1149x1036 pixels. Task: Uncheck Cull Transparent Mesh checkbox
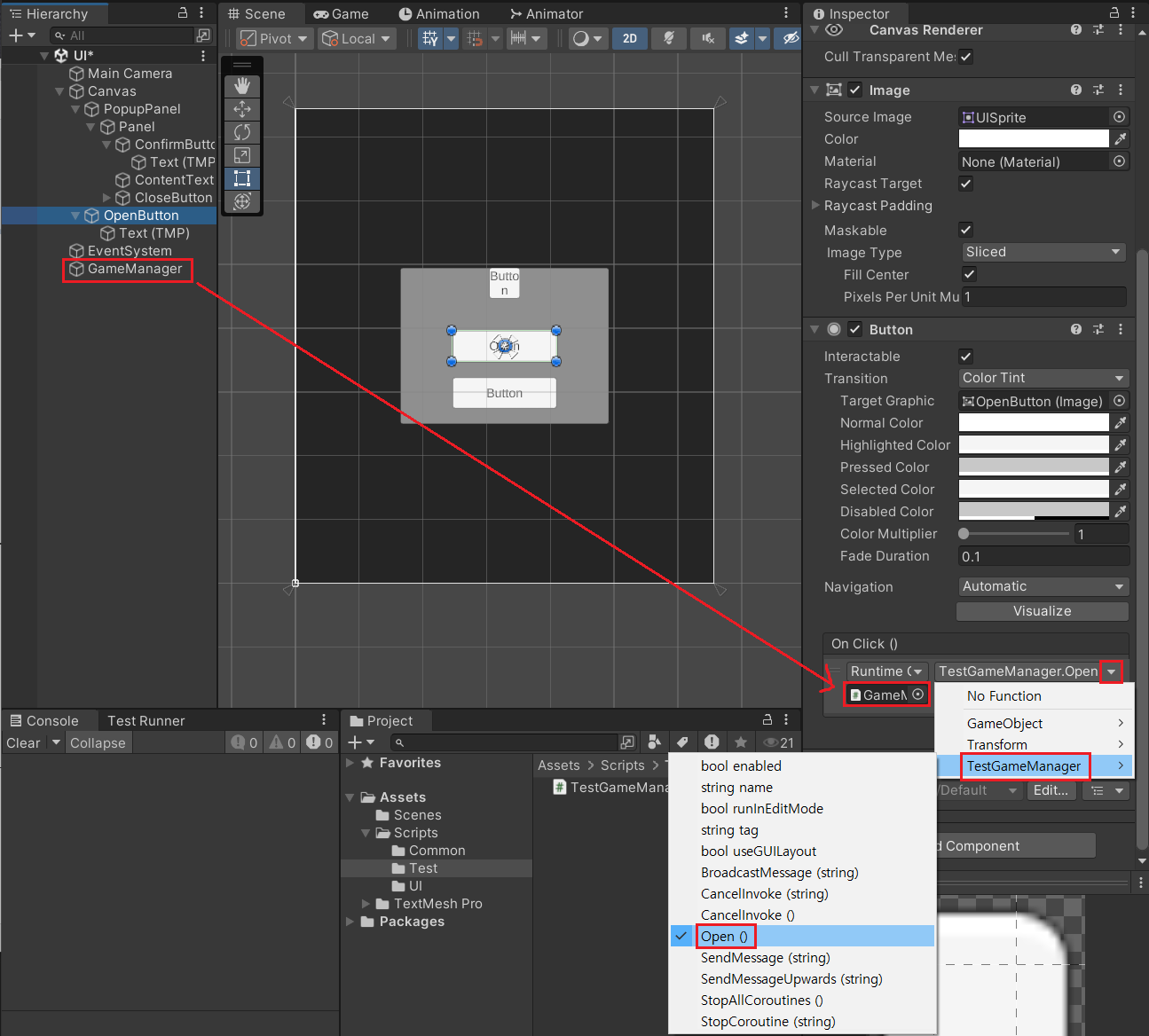[x=966, y=57]
